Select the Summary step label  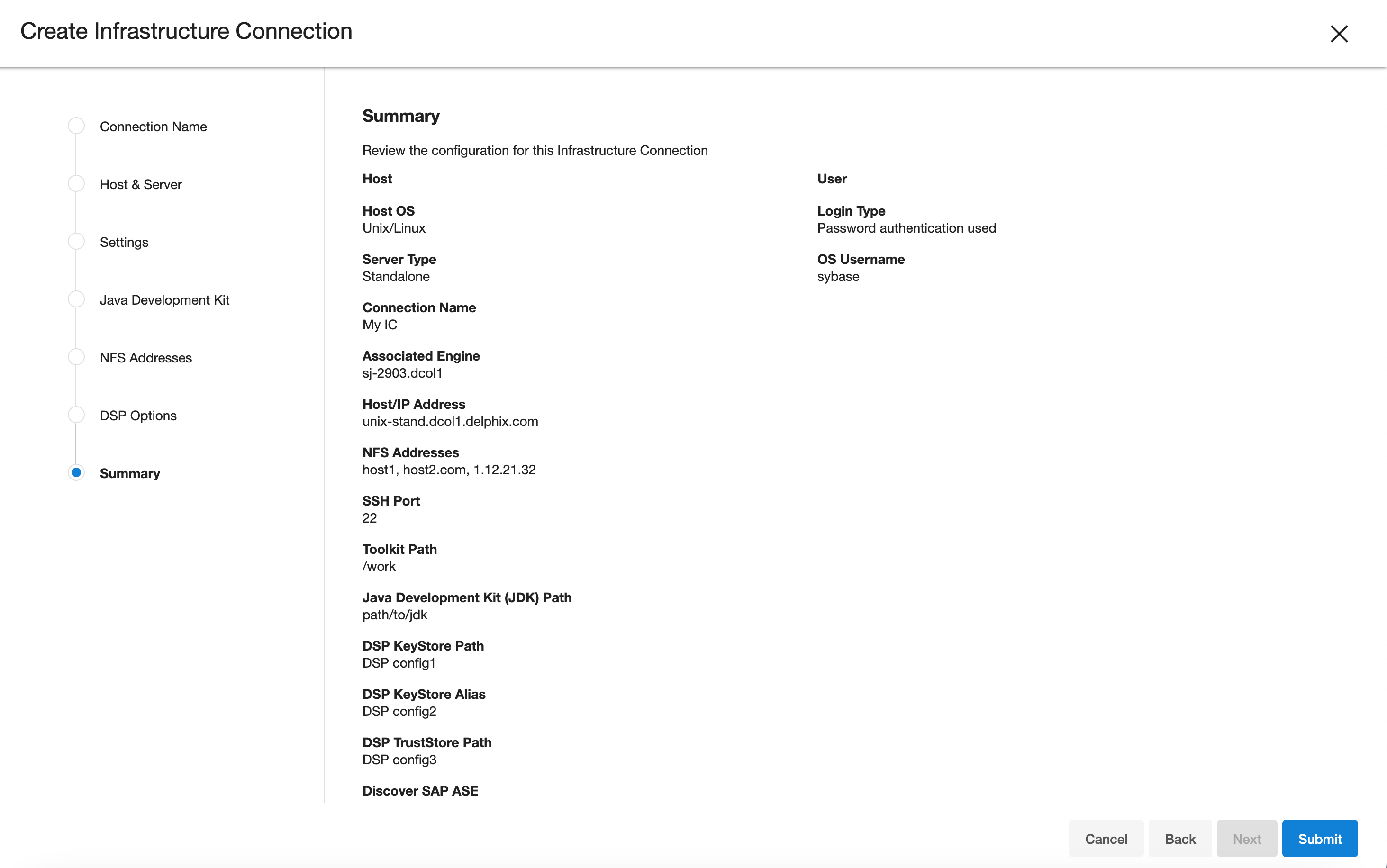click(x=130, y=474)
